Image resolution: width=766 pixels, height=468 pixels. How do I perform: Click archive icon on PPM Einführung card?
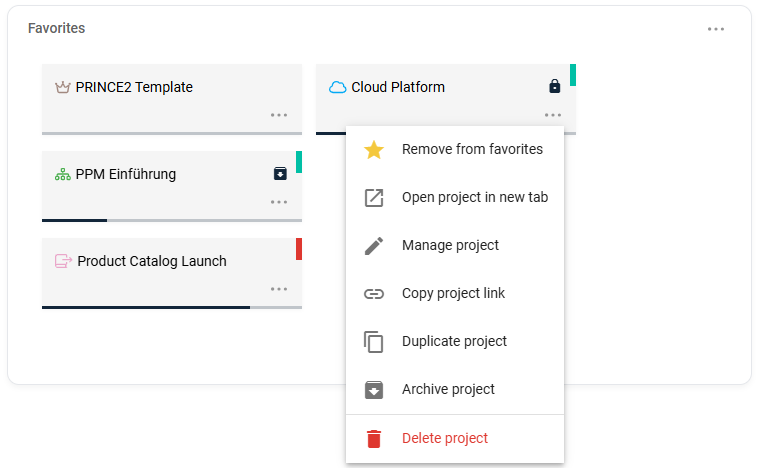pos(280,174)
